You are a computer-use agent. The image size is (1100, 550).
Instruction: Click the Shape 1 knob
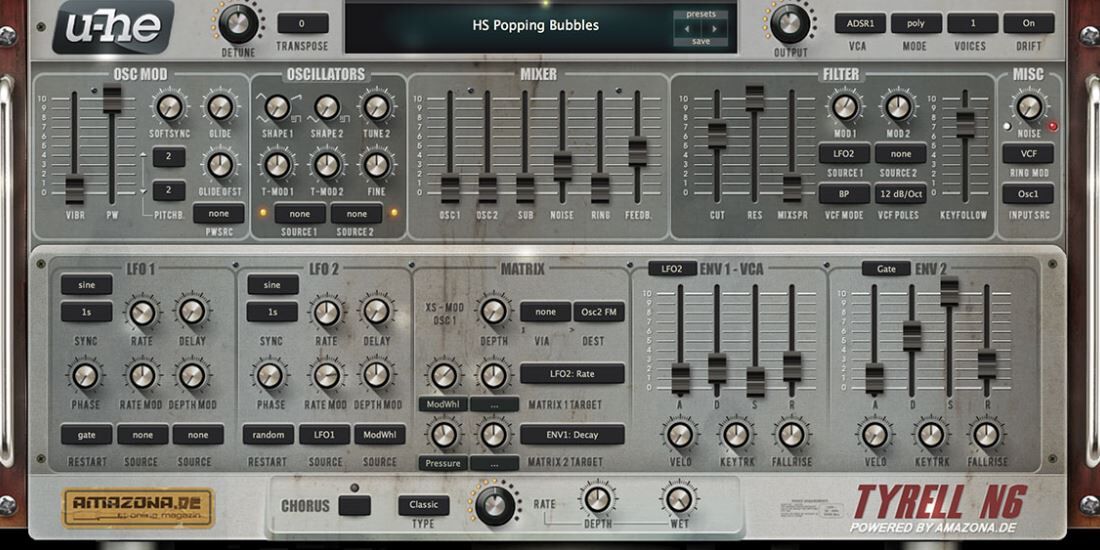278,107
